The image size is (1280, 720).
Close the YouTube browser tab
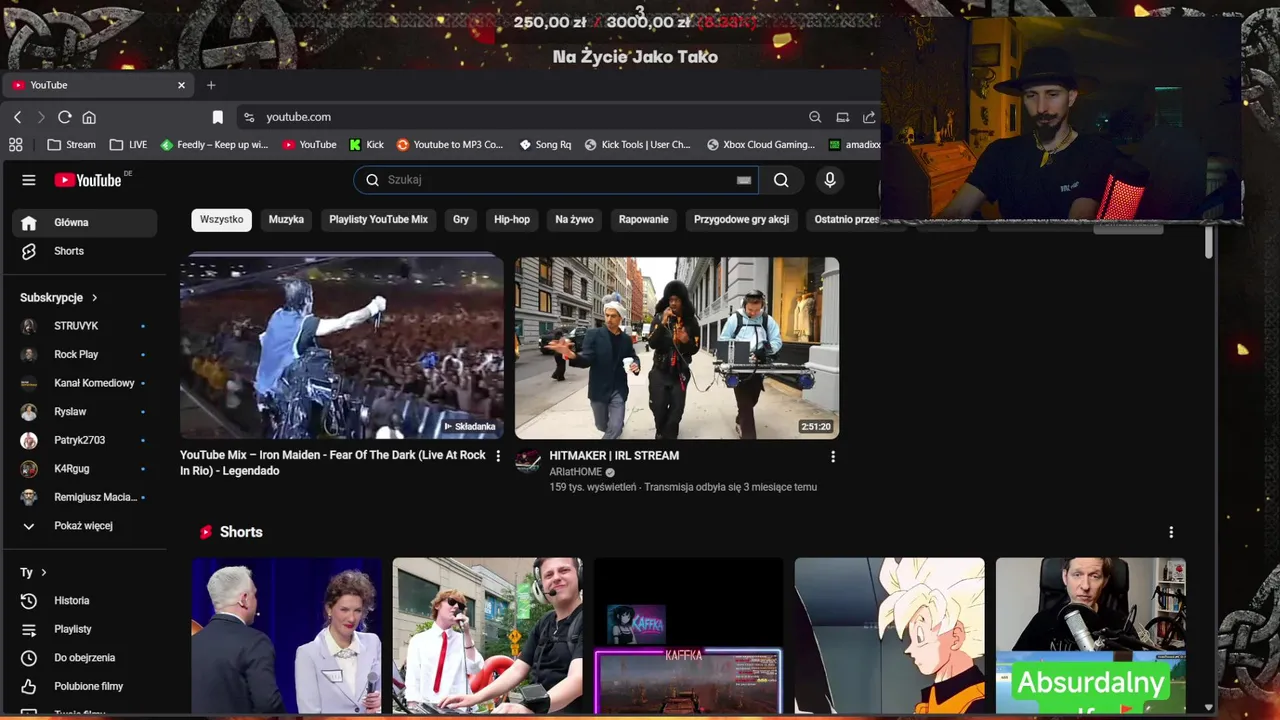181,85
